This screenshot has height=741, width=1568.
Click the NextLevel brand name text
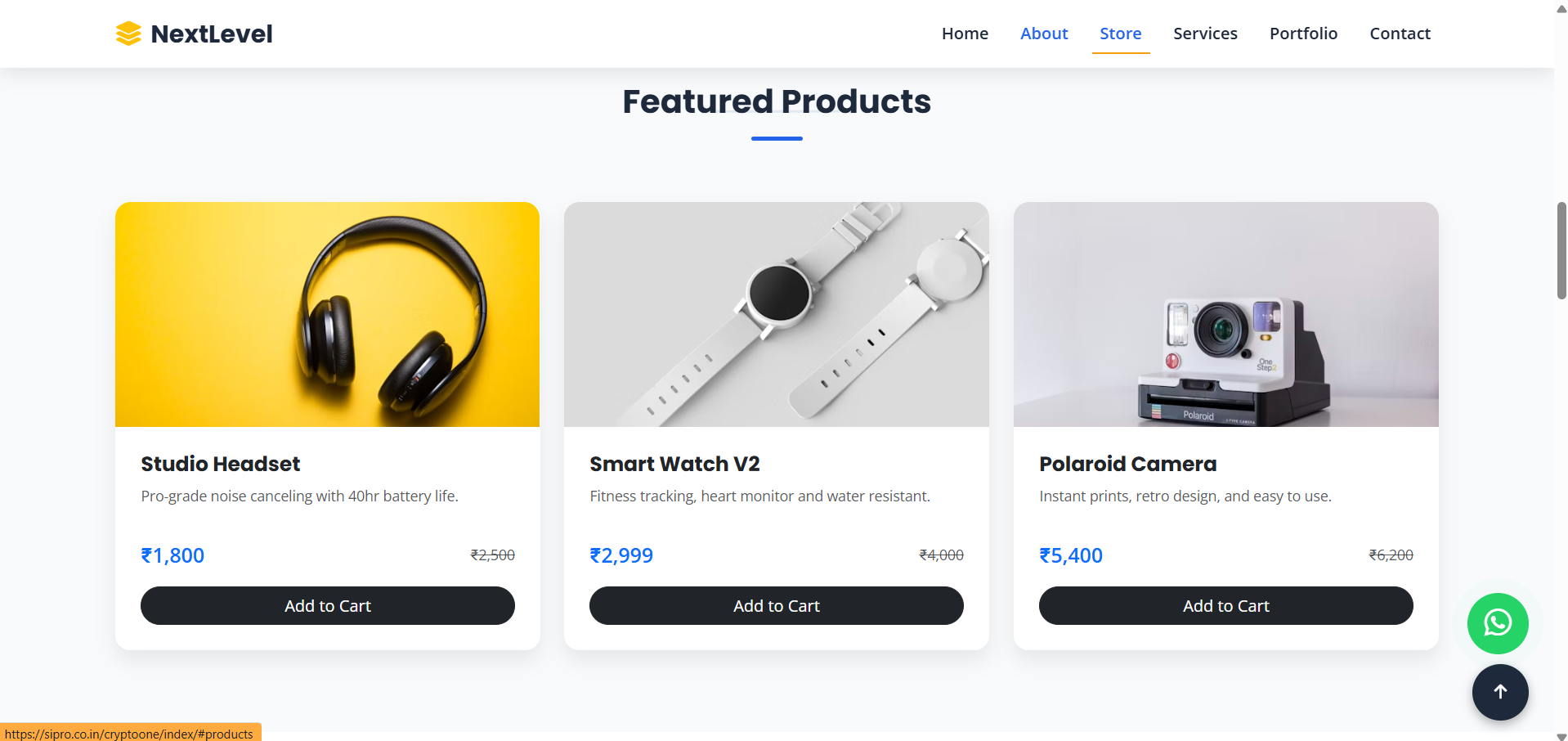click(212, 34)
